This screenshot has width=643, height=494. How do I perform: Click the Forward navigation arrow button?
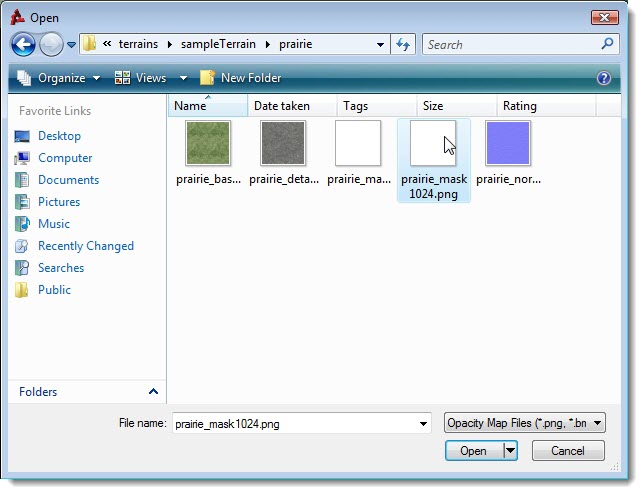click(x=51, y=45)
